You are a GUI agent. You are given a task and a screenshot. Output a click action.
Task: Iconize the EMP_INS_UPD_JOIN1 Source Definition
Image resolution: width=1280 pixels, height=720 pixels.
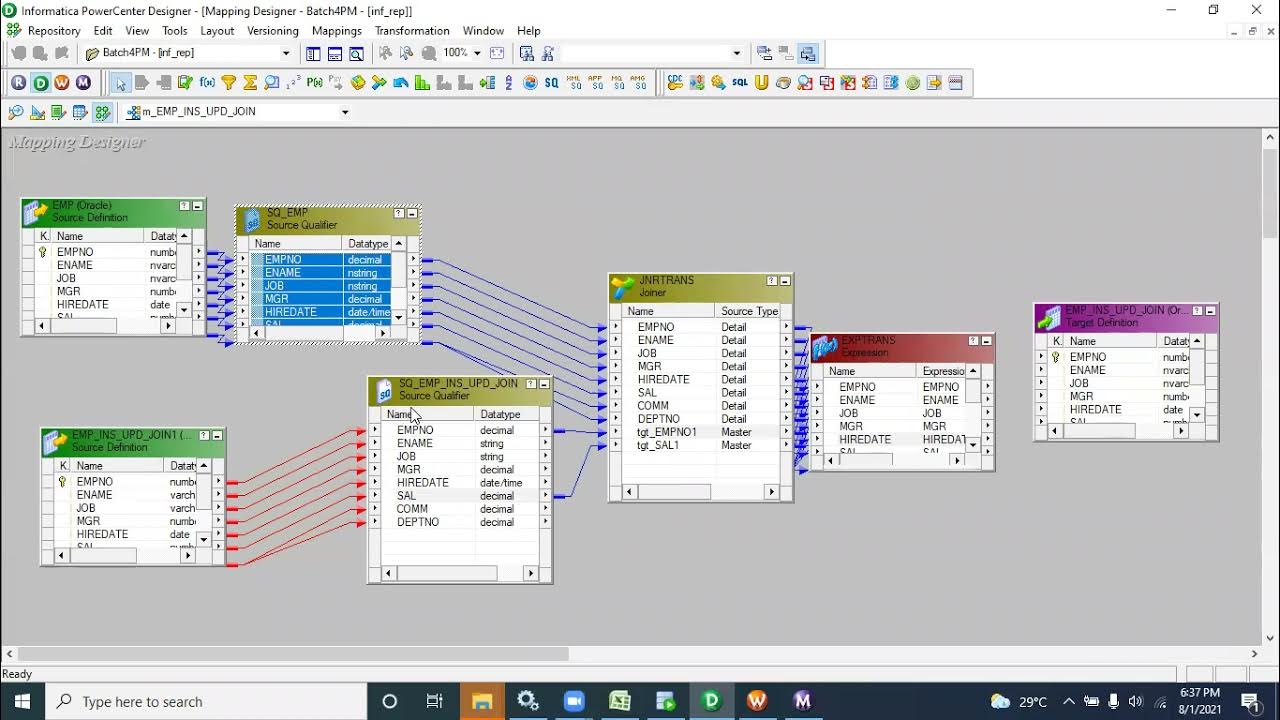point(217,435)
